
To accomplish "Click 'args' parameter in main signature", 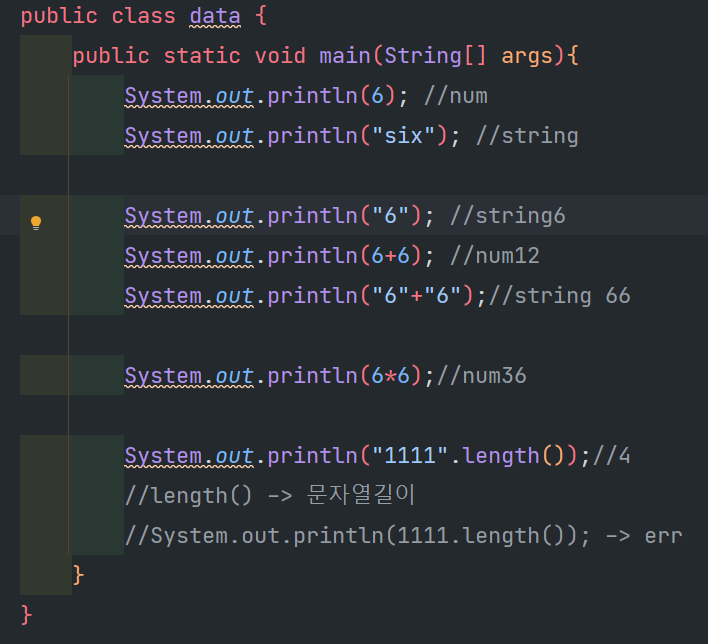I will coord(527,57).
